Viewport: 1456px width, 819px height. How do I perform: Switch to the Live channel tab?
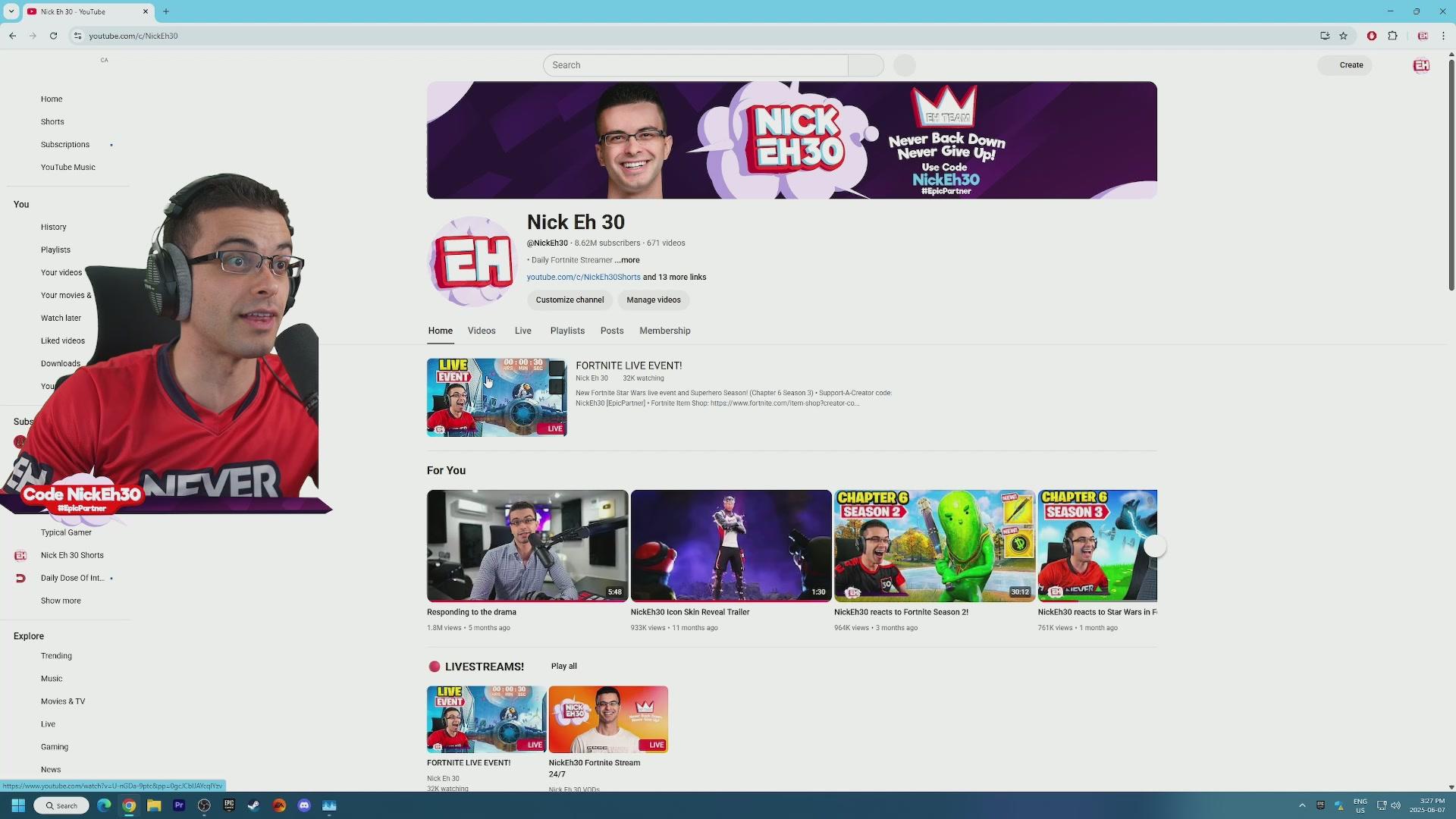pos(523,331)
